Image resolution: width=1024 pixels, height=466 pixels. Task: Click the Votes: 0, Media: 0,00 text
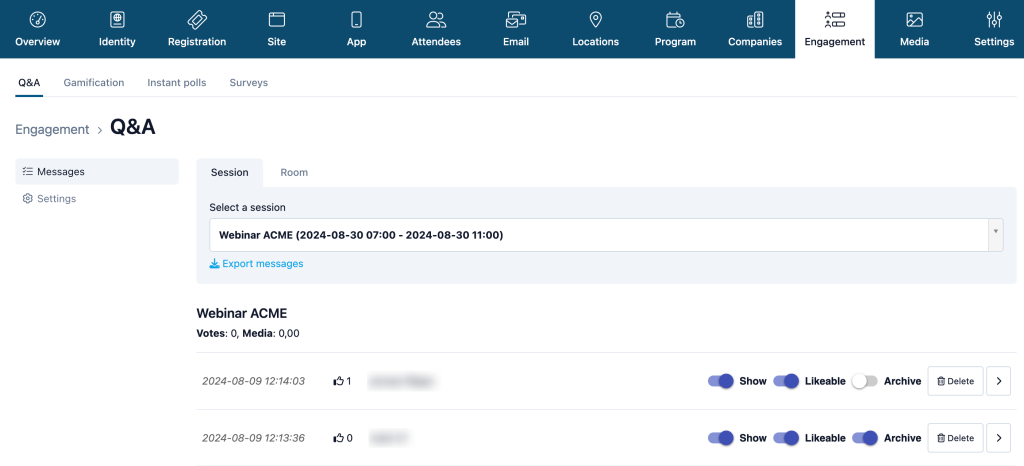[x=248, y=334]
